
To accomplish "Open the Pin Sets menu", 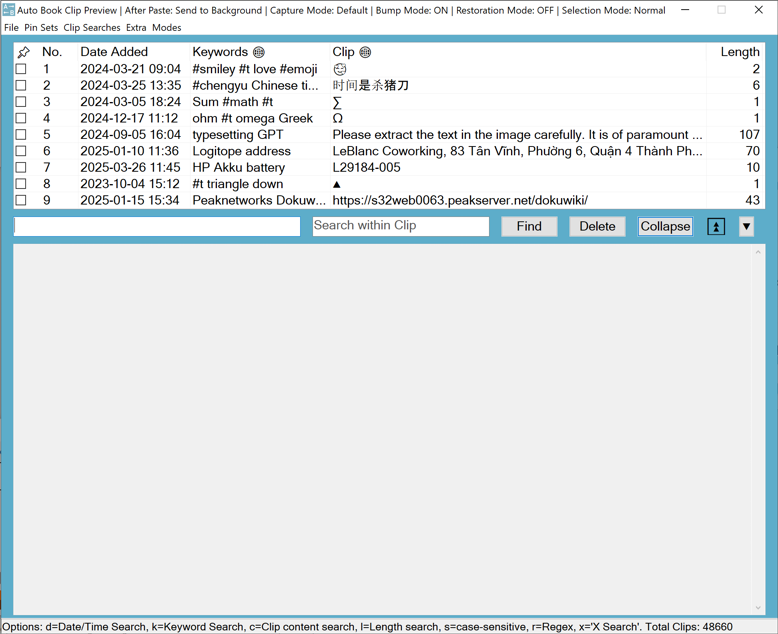I will coord(41,28).
